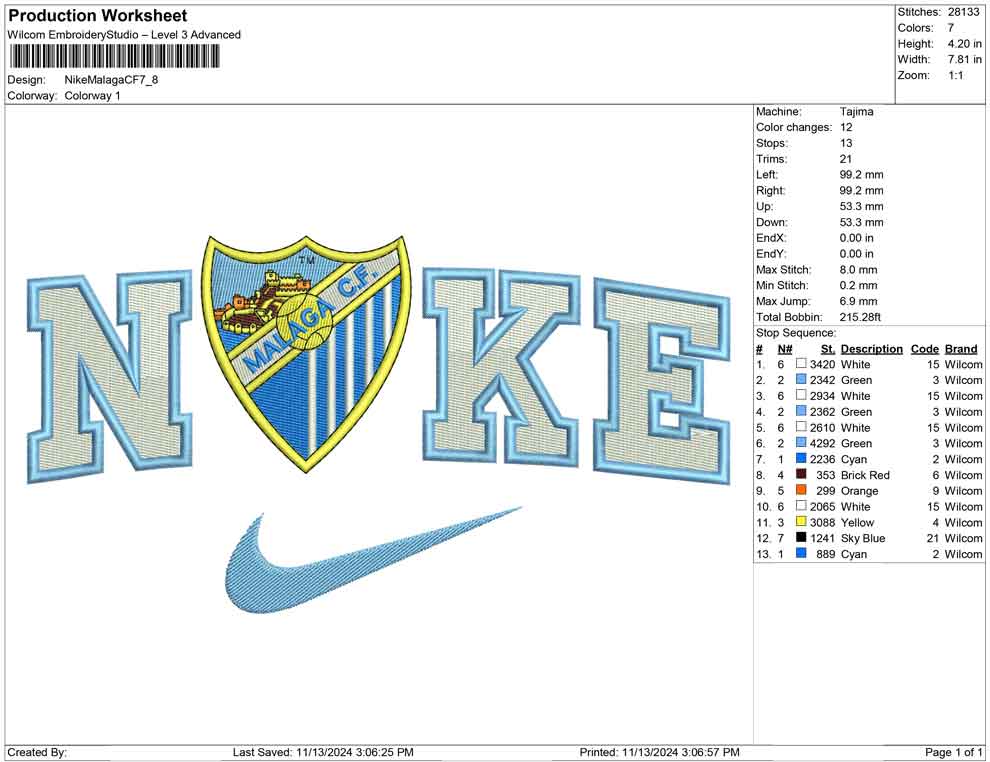Click the Description column header

coord(871,349)
